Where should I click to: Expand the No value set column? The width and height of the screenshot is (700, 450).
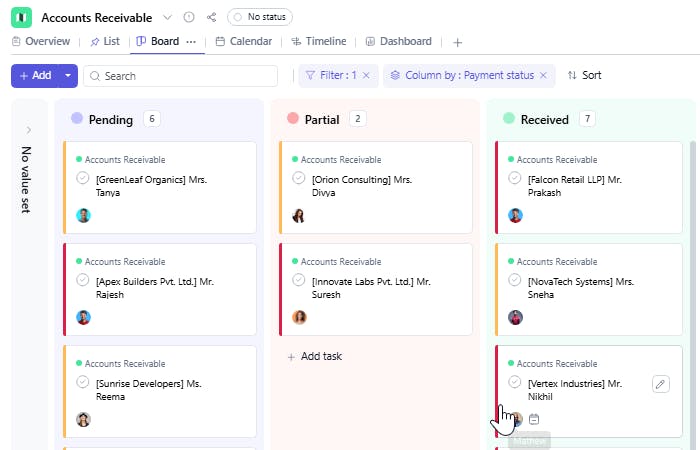pos(28,130)
